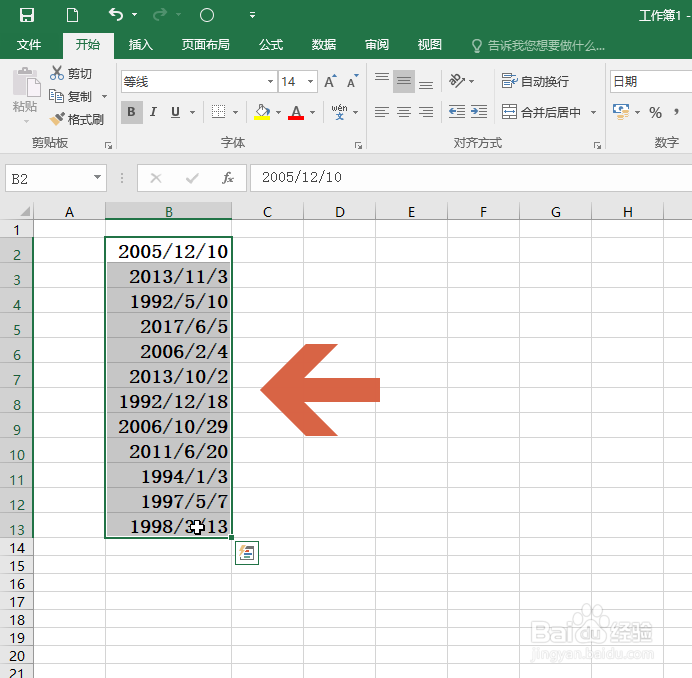Open fill color dropdown arrow
The height and width of the screenshot is (678, 692).
tap(278, 113)
